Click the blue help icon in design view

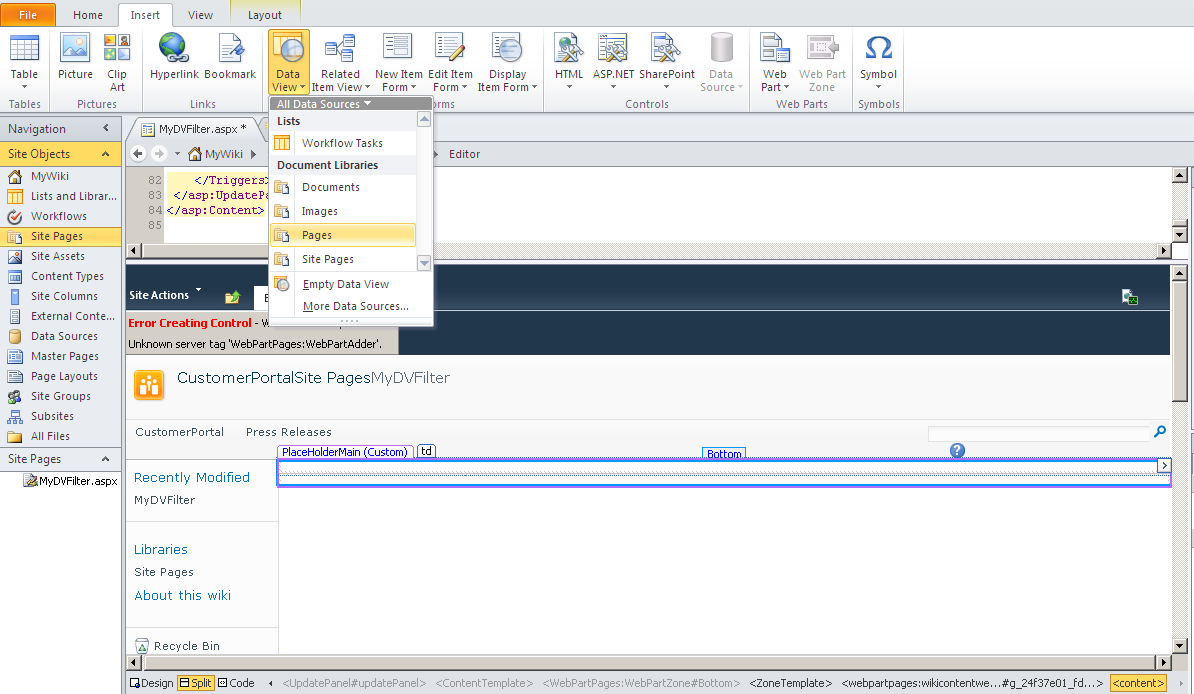tap(957, 451)
